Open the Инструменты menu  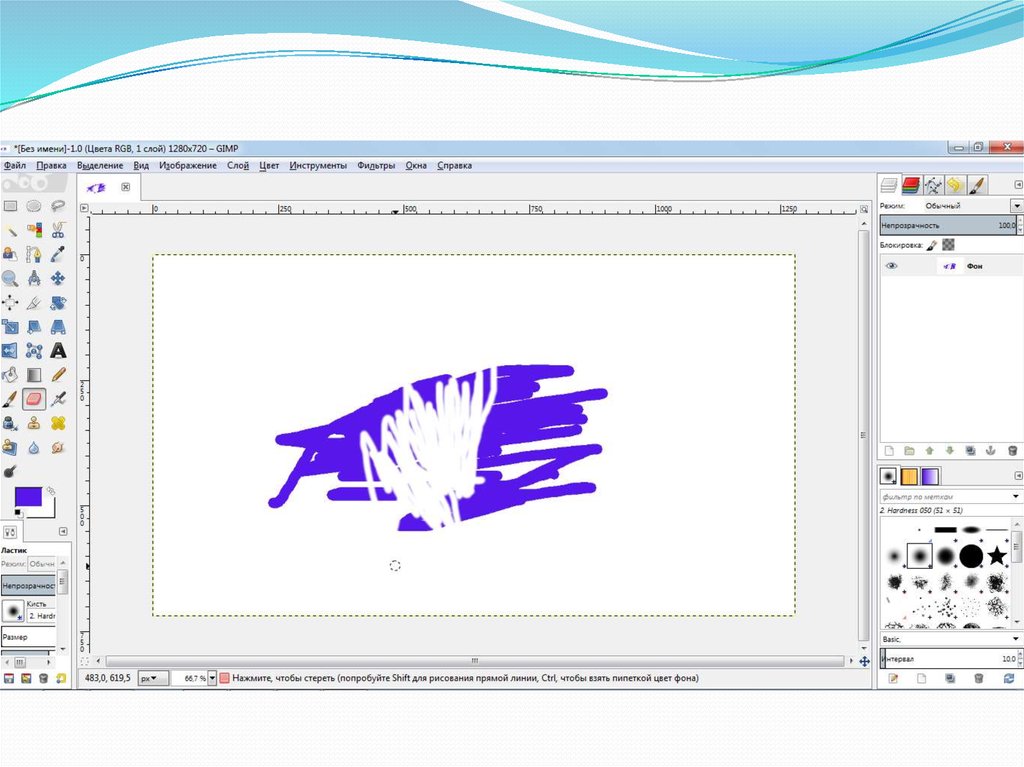(x=318, y=165)
